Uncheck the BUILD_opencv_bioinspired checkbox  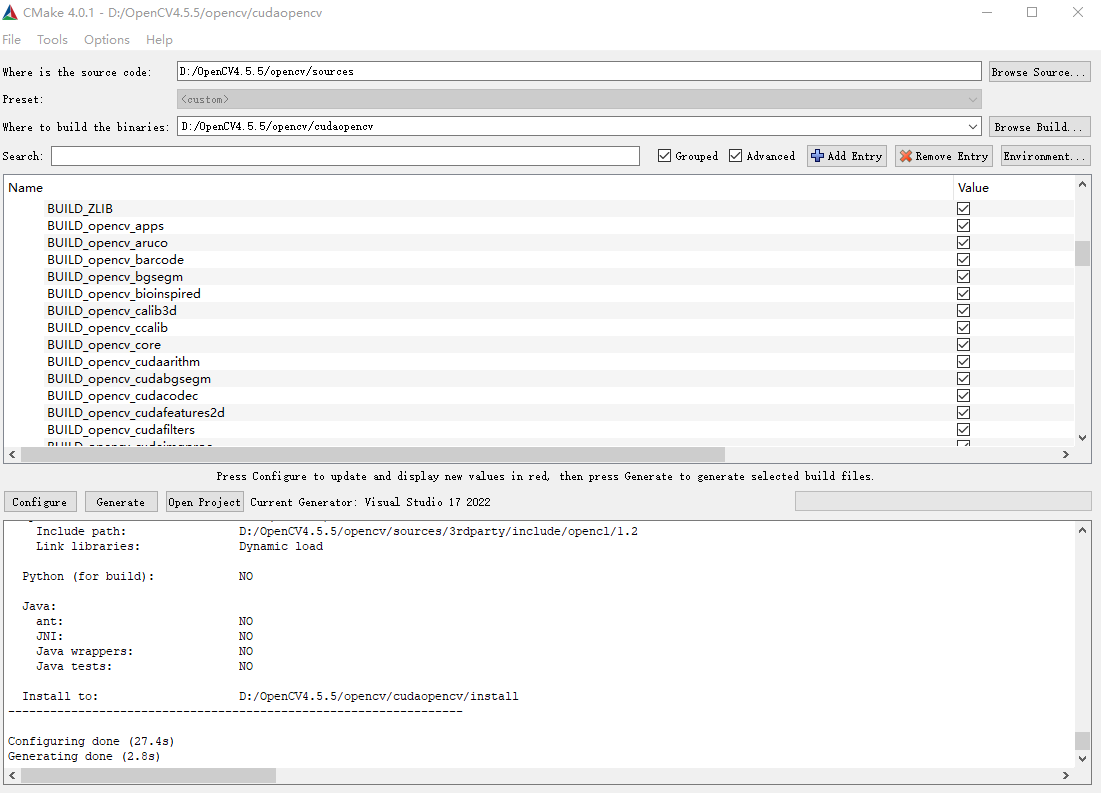tap(963, 294)
